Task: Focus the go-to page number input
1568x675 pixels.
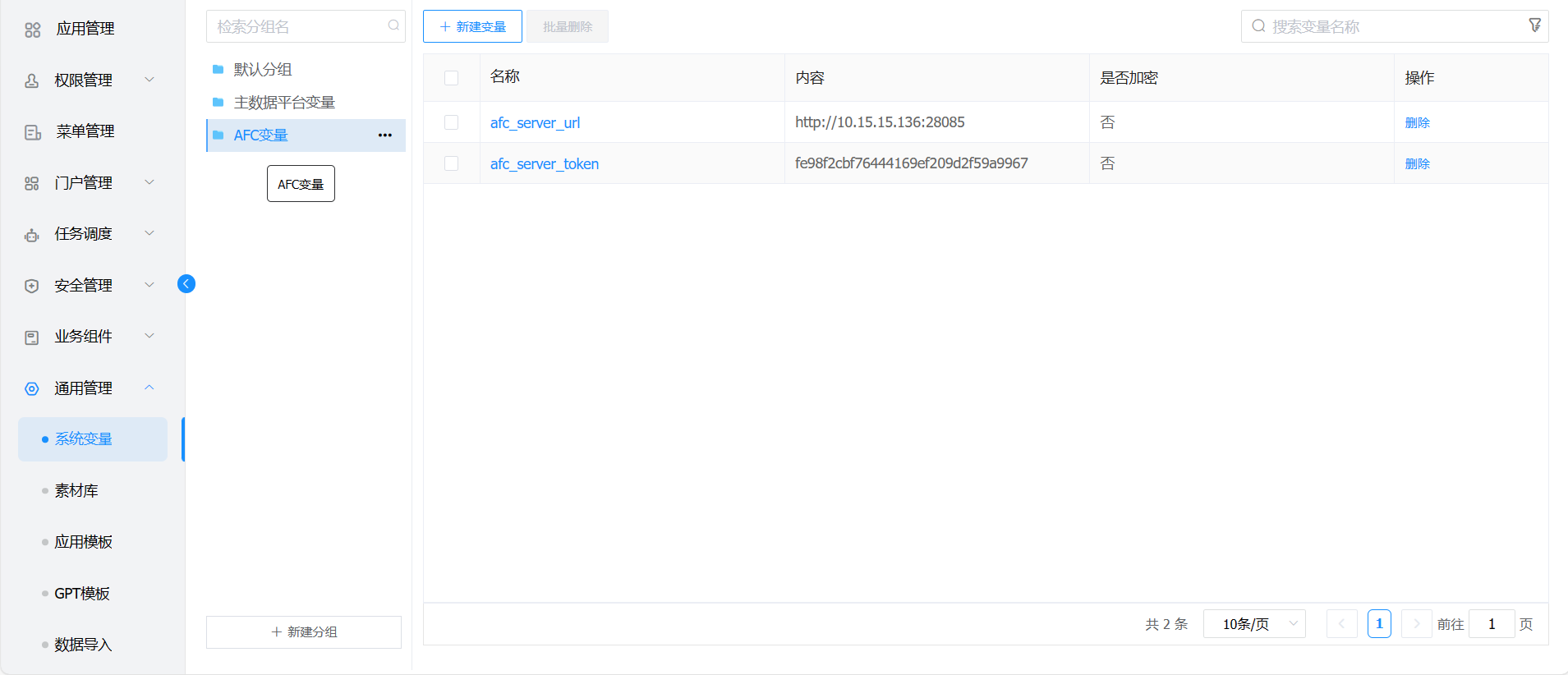Action: (1492, 624)
